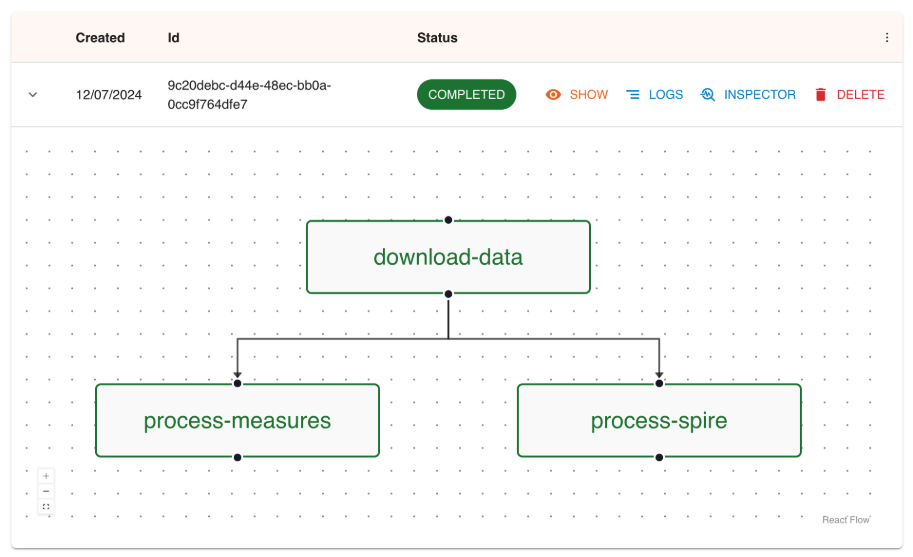The height and width of the screenshot is (557, 913).
Task: Open the three-dot table options menu
Action: click(886, 38)
